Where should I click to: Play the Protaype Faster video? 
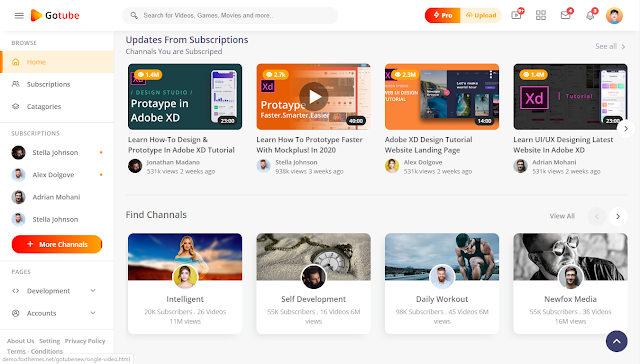[x=313, y=97]
